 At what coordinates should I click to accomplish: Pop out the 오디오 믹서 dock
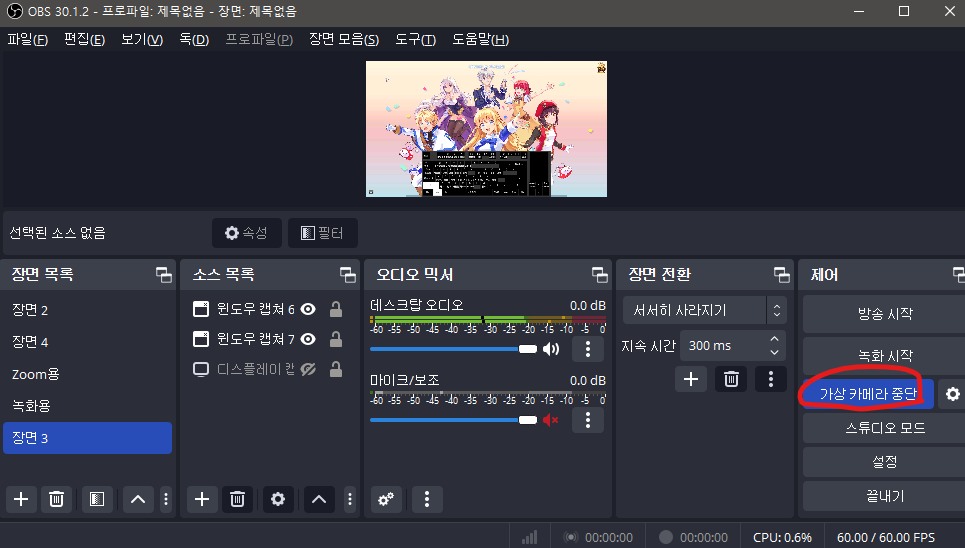pyautogui.click(x=599, y=275)
